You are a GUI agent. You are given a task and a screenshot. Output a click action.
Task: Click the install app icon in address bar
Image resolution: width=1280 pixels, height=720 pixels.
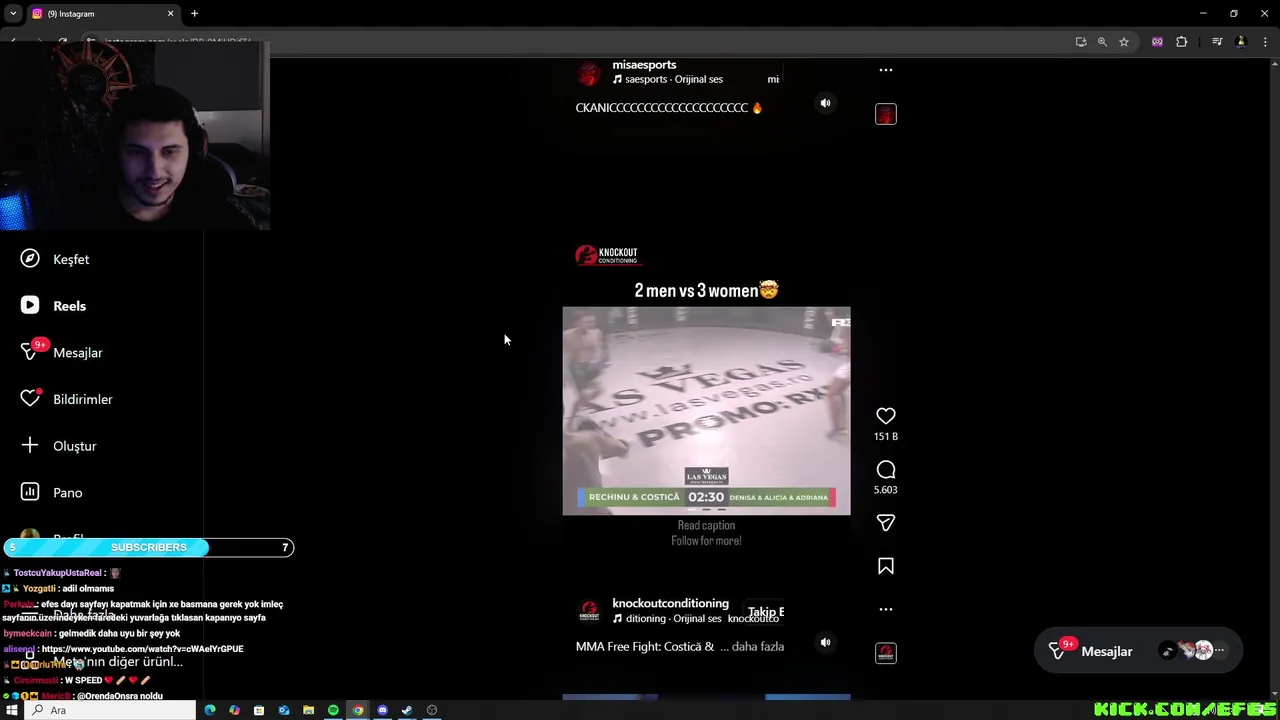click(x=1081, y=42)
